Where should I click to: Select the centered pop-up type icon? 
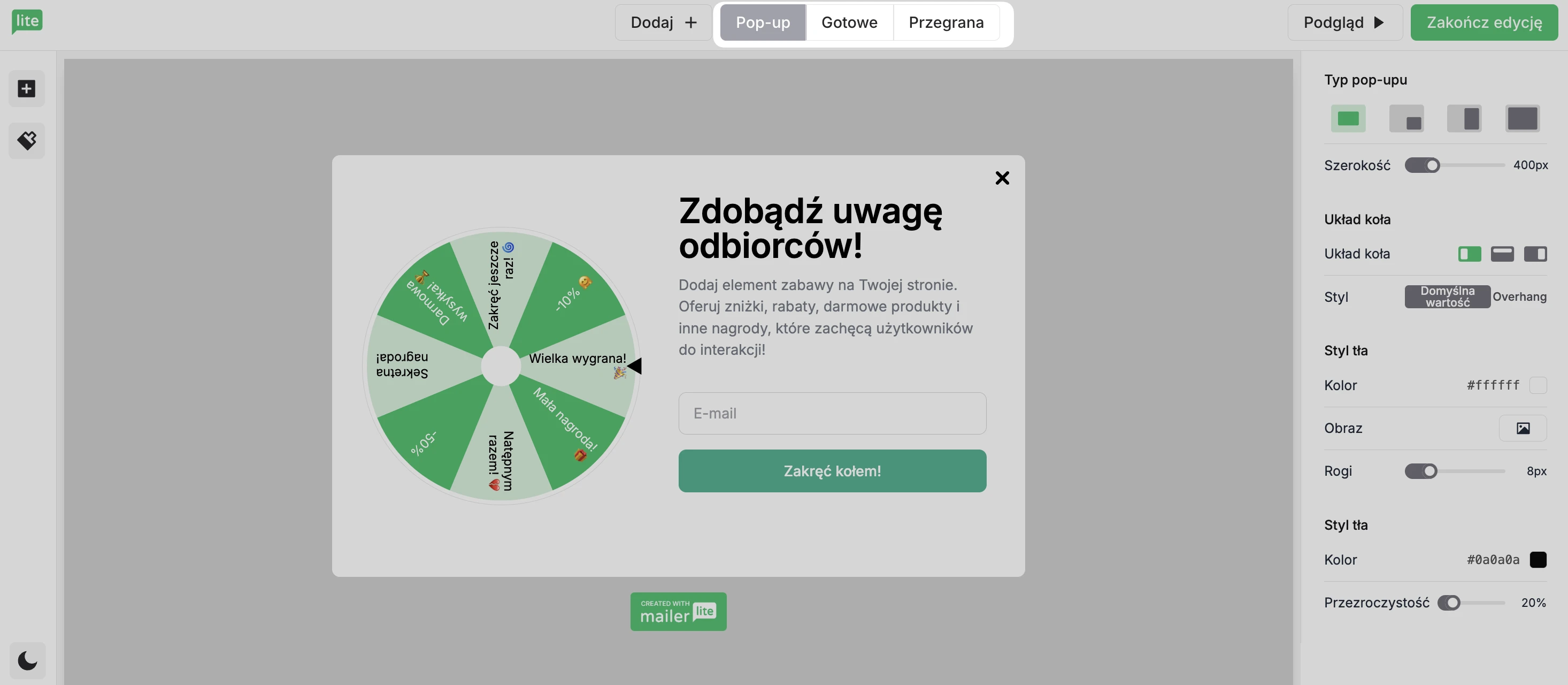click(x=1348, y=118)
